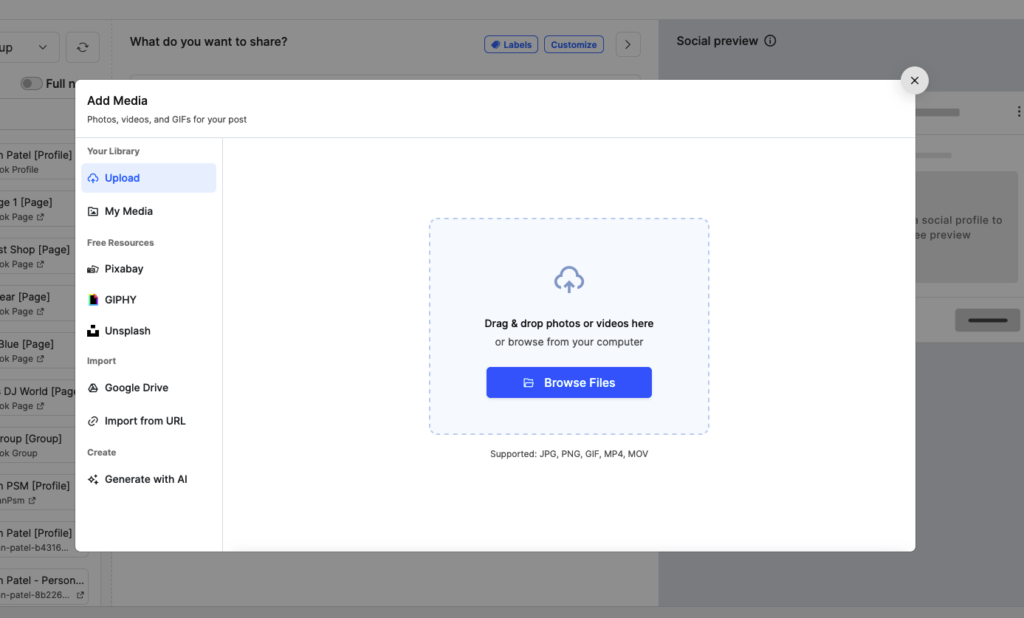The height and width of the screenshot is (618, 1024).
Task: Click the Browse Files button
Action: (x=569, y=382)
